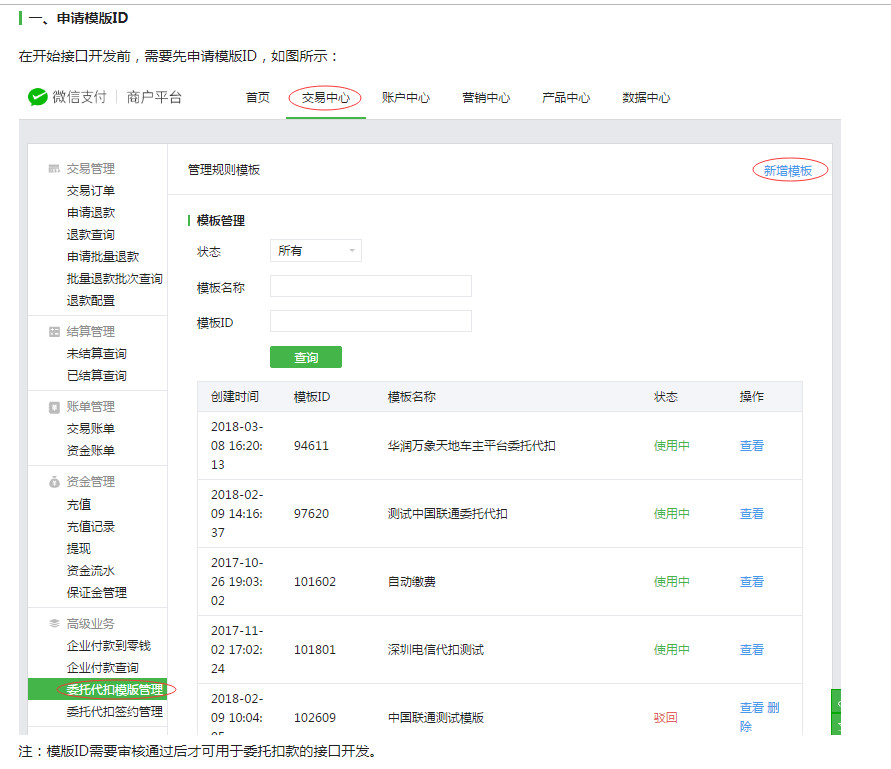This screenshot has width=891, height=769.
Task: Click 查看 for template 101602
Action: point(751,582)
